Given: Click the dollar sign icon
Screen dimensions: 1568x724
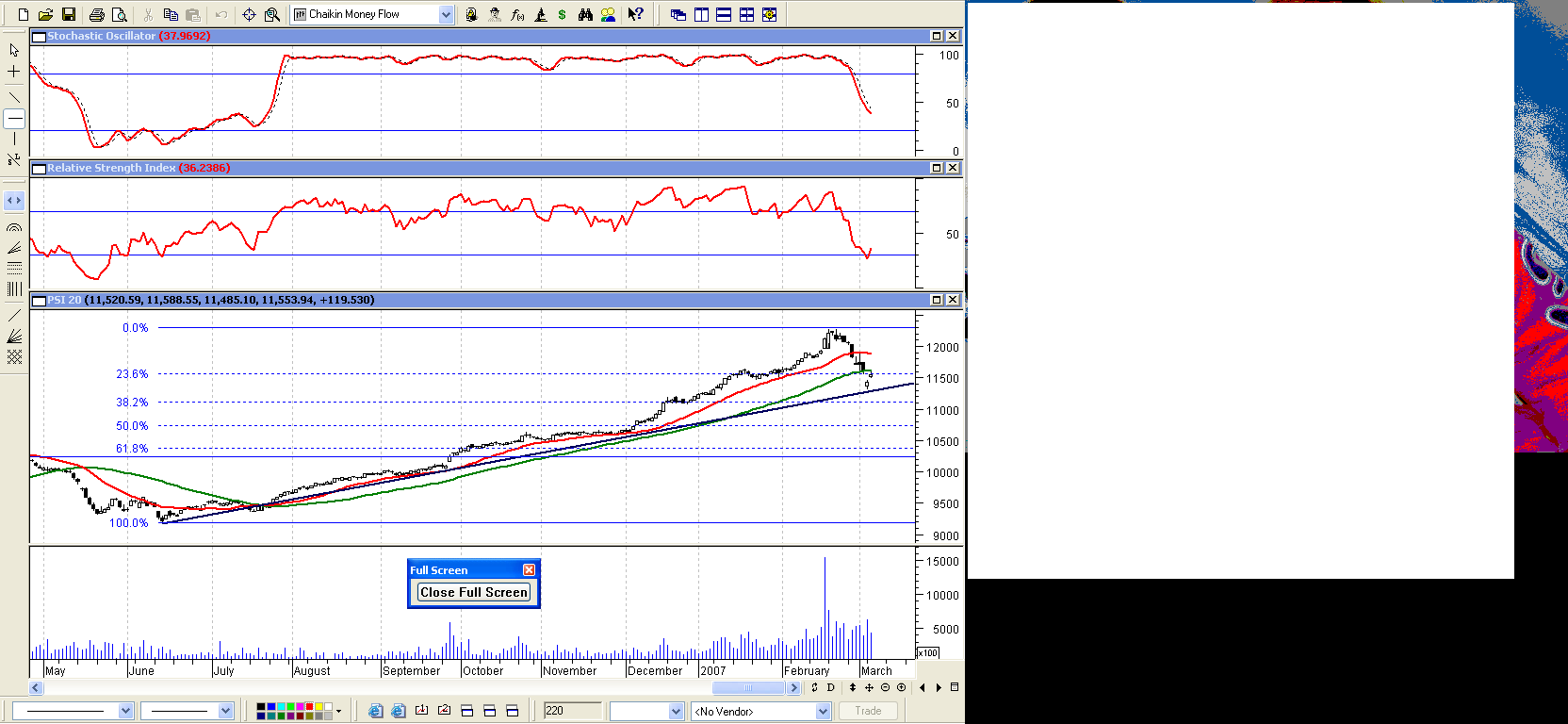Looking at the screenshot, I should 563,14.
